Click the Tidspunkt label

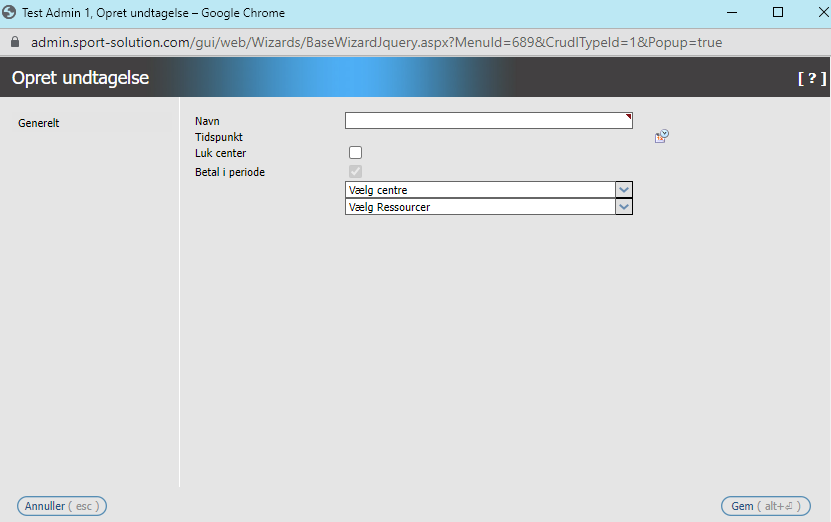(x=219, y=137)
